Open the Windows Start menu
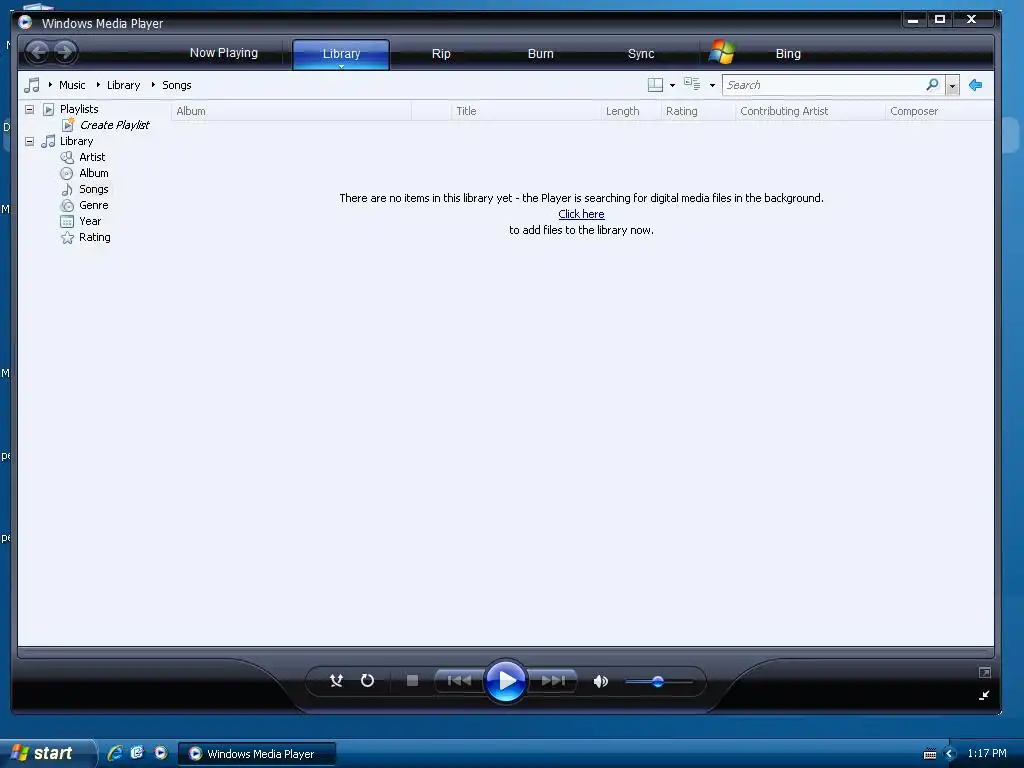 click(x=46, y=753)
